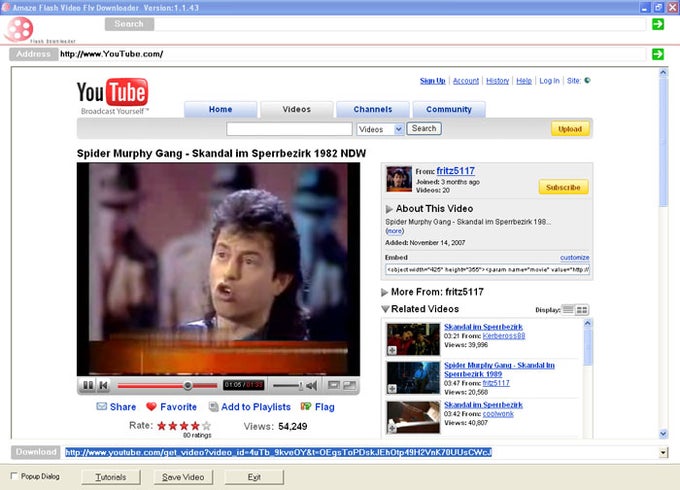Click the Sign Up link
The width and height of the screenshot is (680, 490).
[432, 81]
